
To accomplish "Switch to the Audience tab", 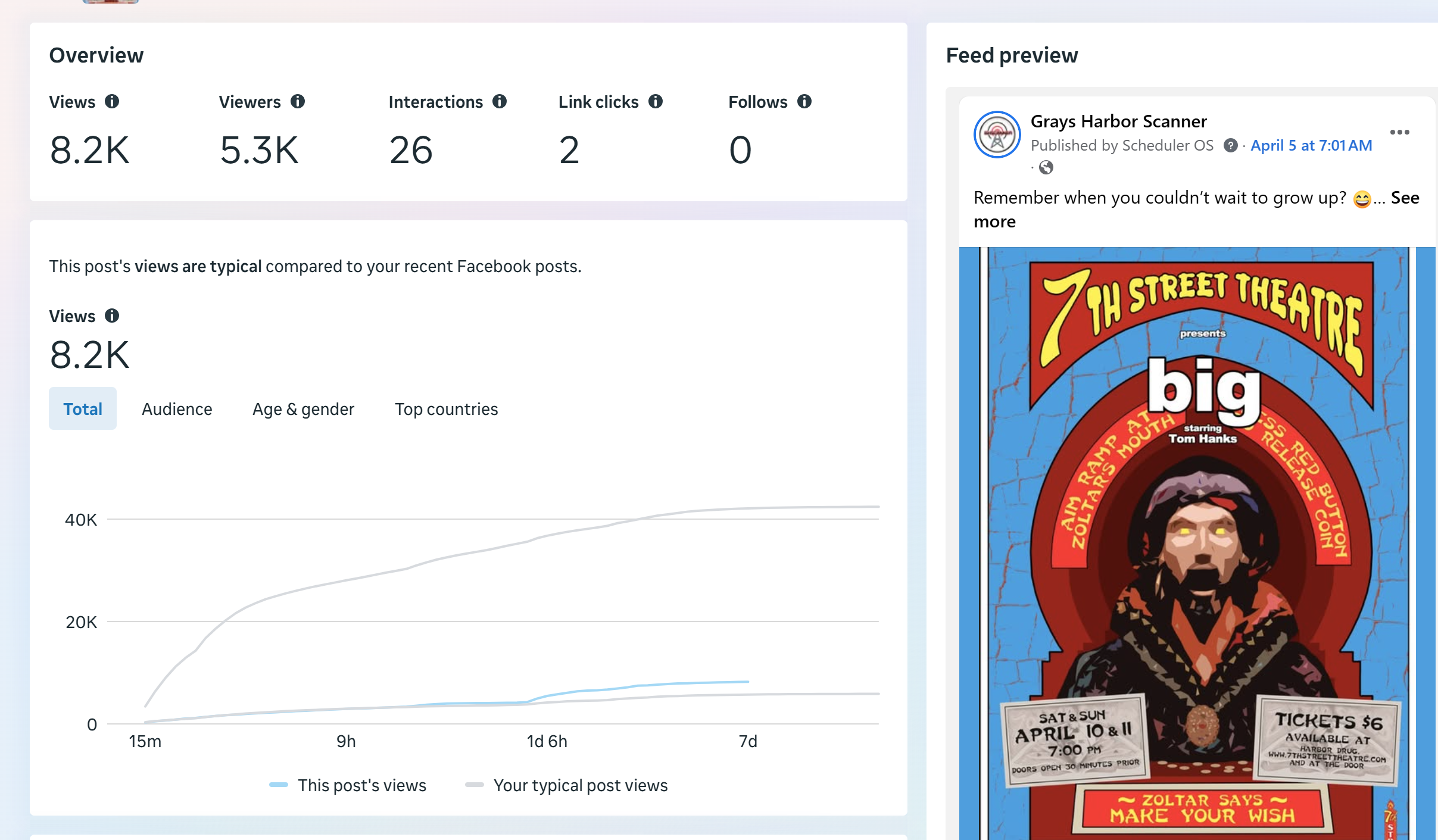I will click(177, 409).
